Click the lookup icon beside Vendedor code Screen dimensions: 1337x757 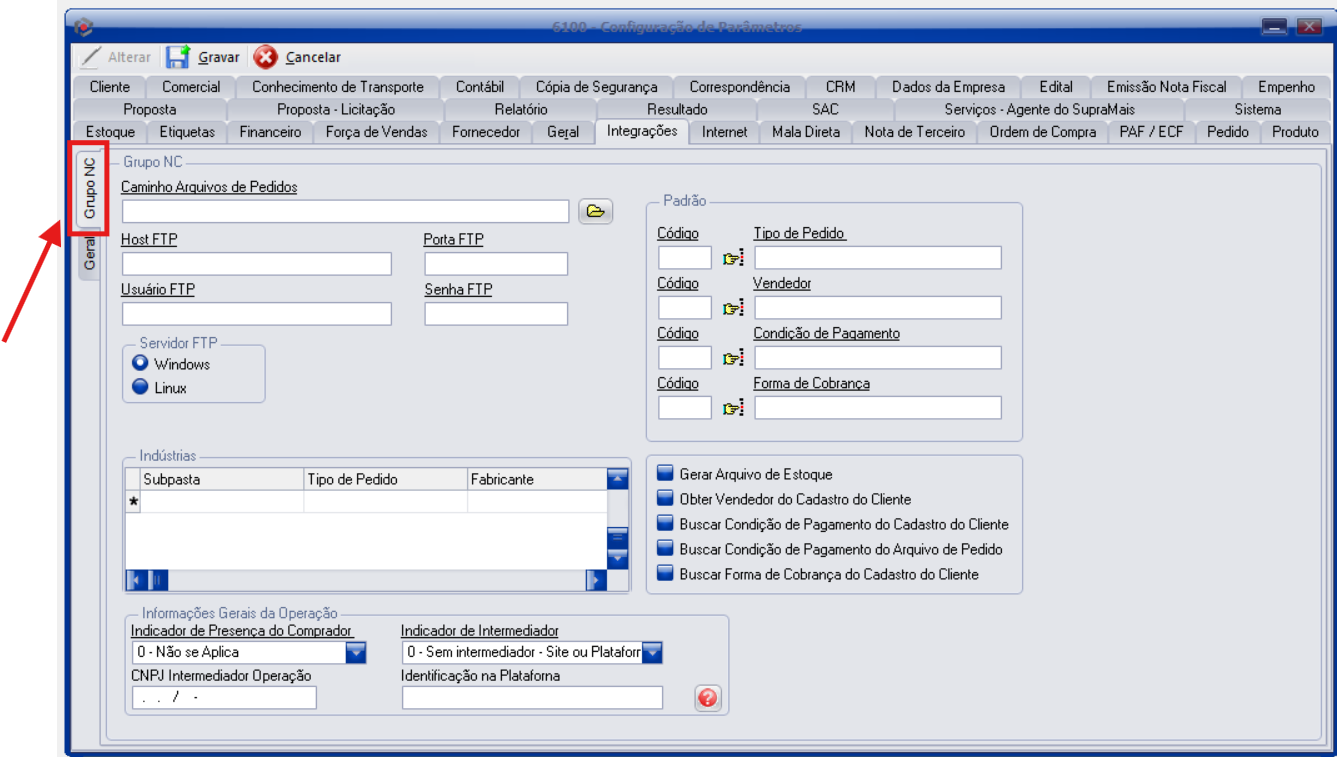tap(733, 308)
